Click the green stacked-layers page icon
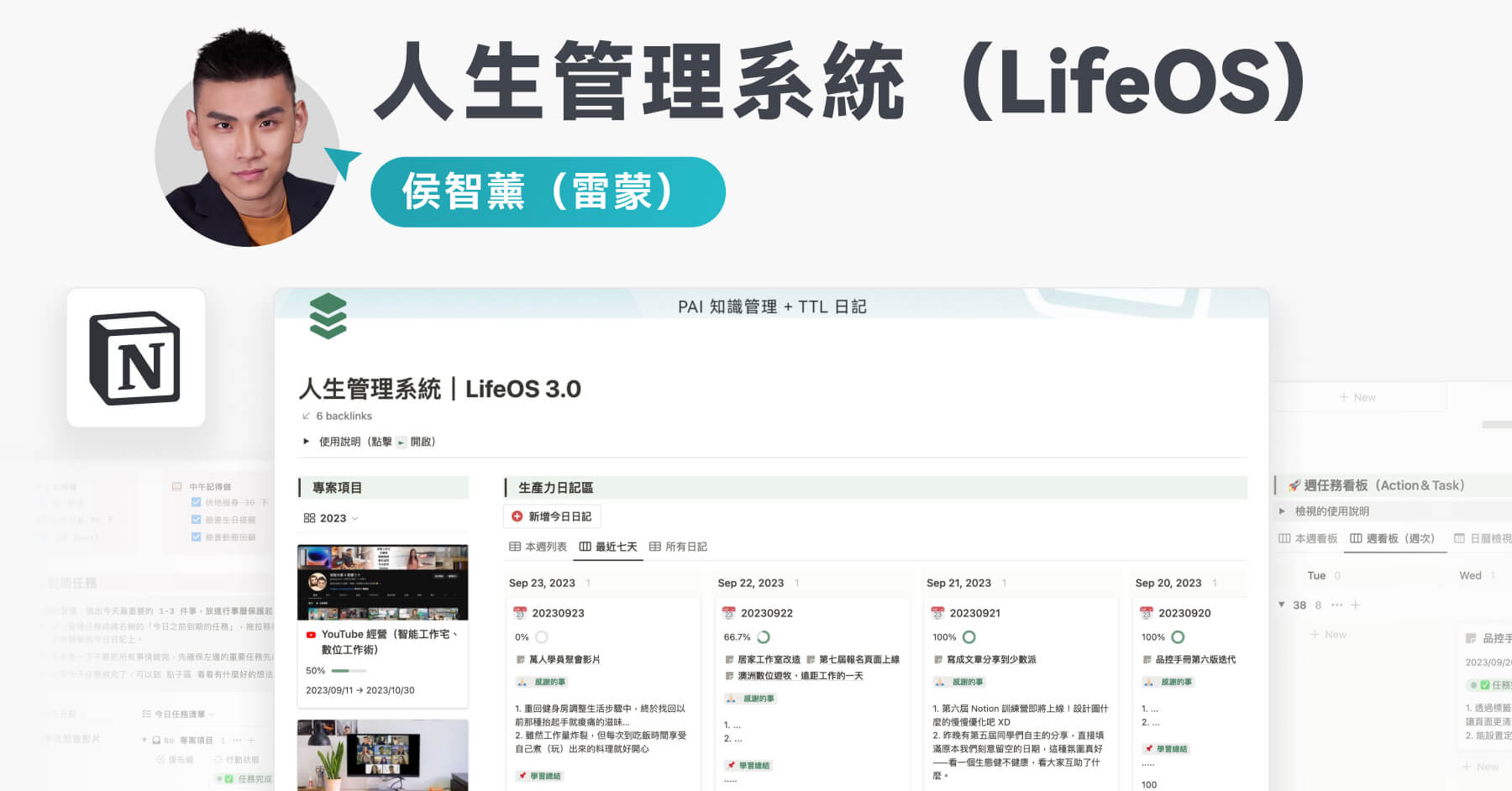 [328, 316]
